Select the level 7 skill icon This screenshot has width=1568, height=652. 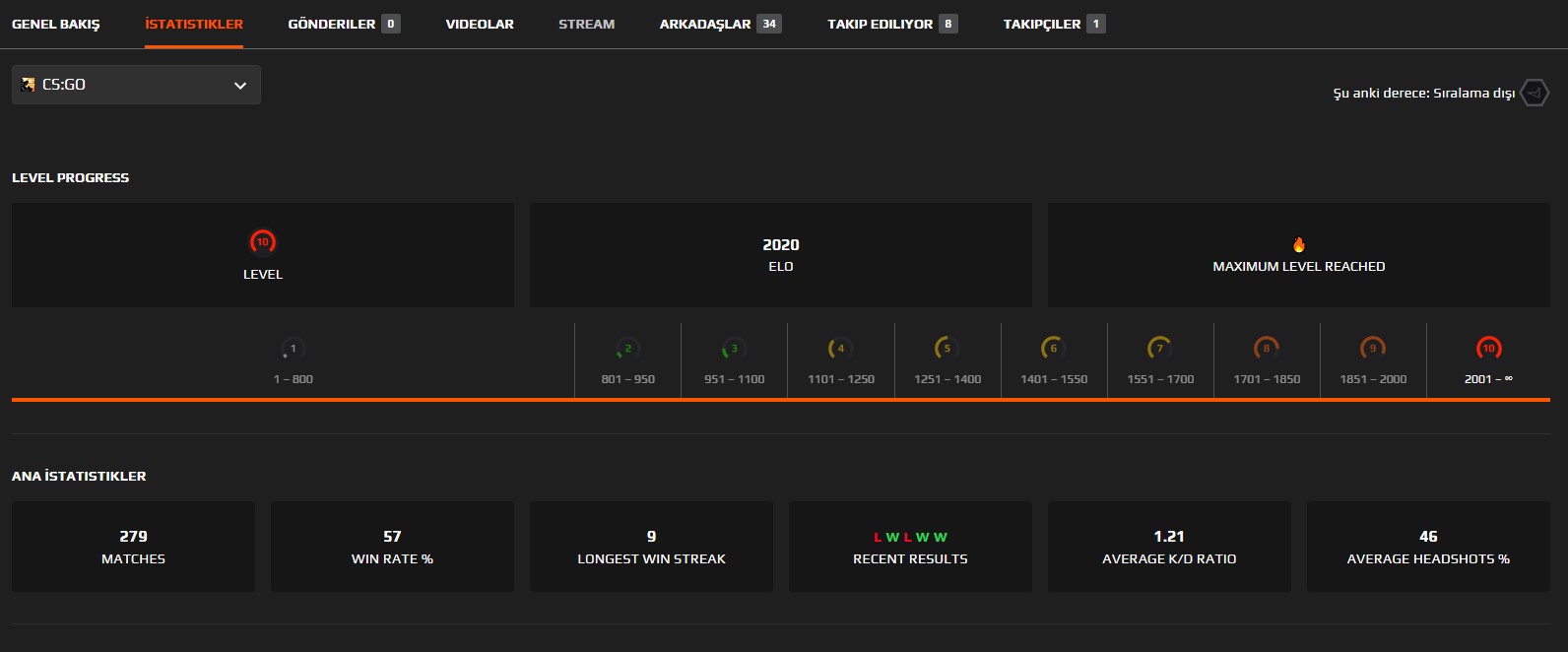coord(1159,349)
